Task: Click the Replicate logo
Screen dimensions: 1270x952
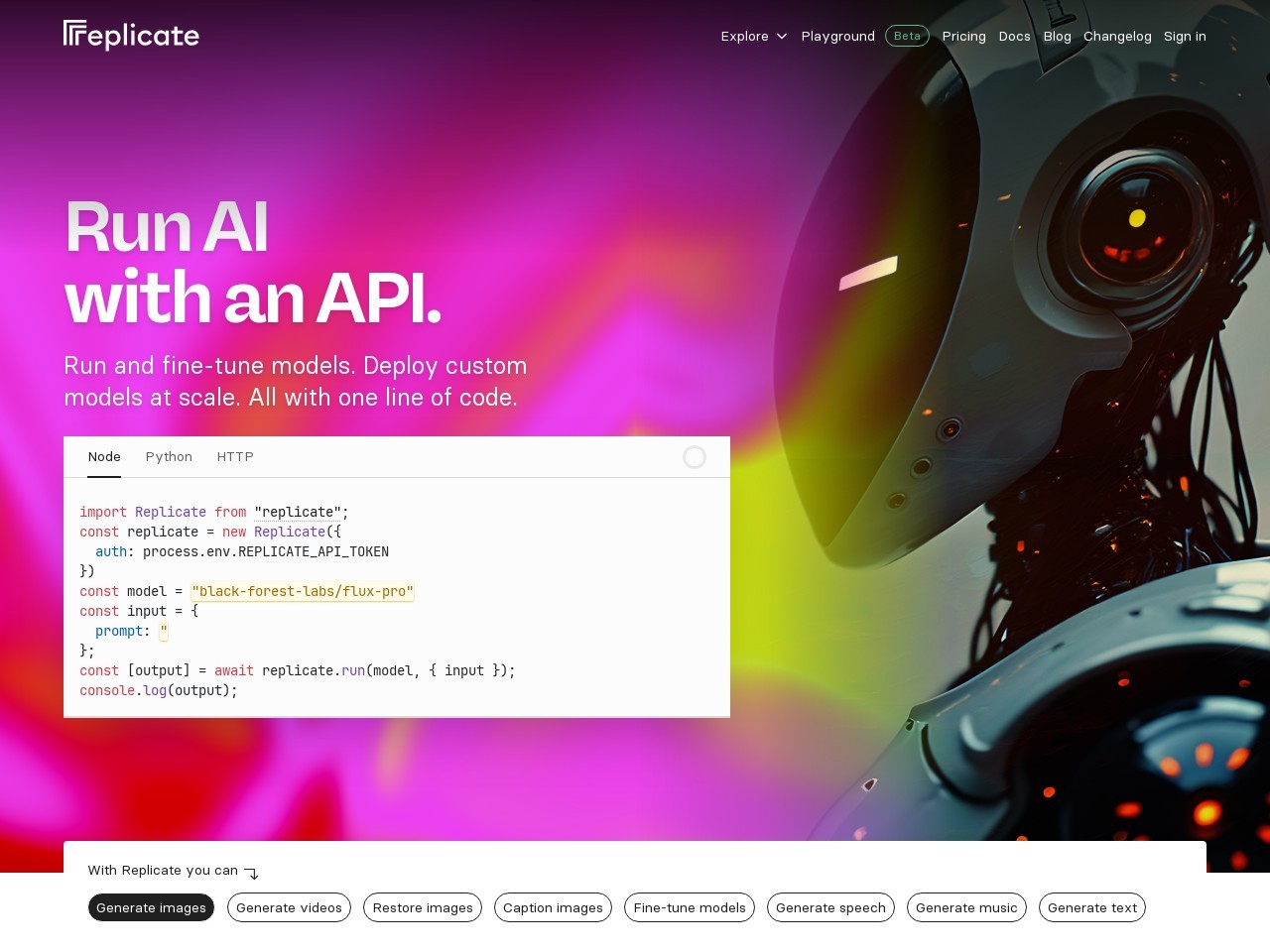Action: pyautogui.click(x=131, y=36)
